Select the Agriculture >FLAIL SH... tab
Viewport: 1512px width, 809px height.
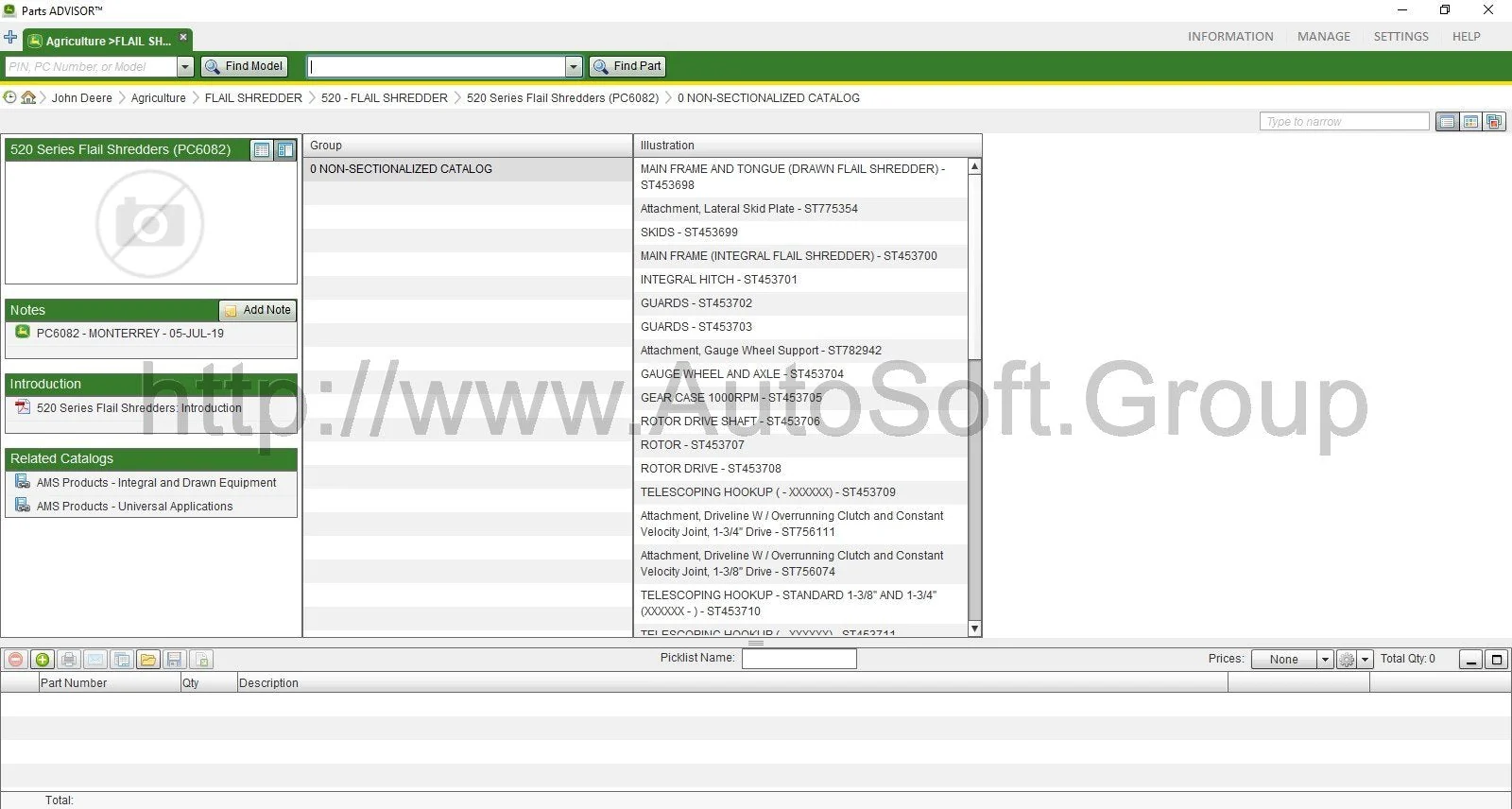click(107, 41)
